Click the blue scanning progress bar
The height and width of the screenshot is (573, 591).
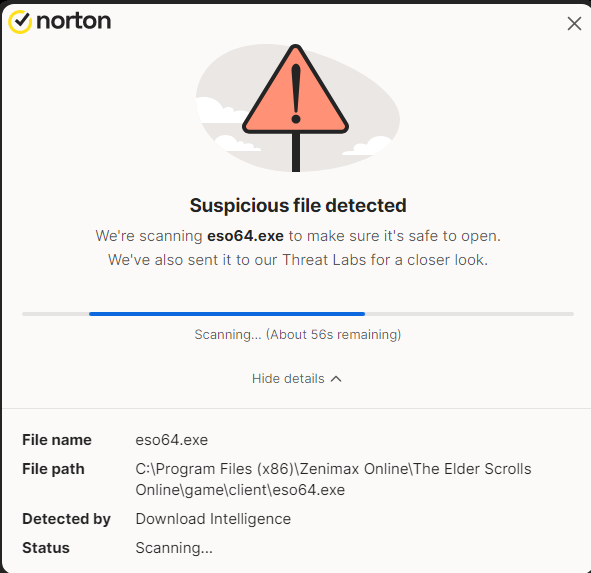coord(227,314)
